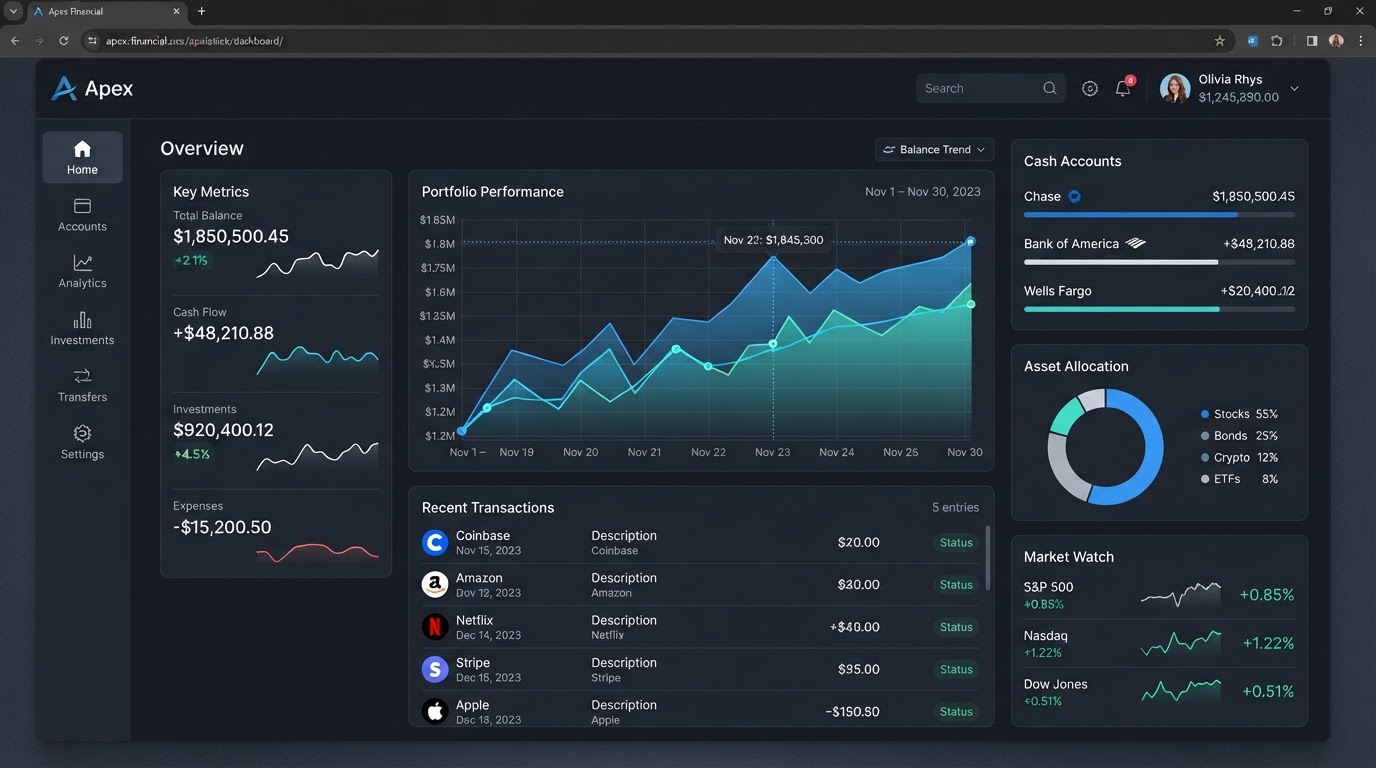1376x768 pixels.
Task: Go back using the browser back arrow
Action: [15, 41]
